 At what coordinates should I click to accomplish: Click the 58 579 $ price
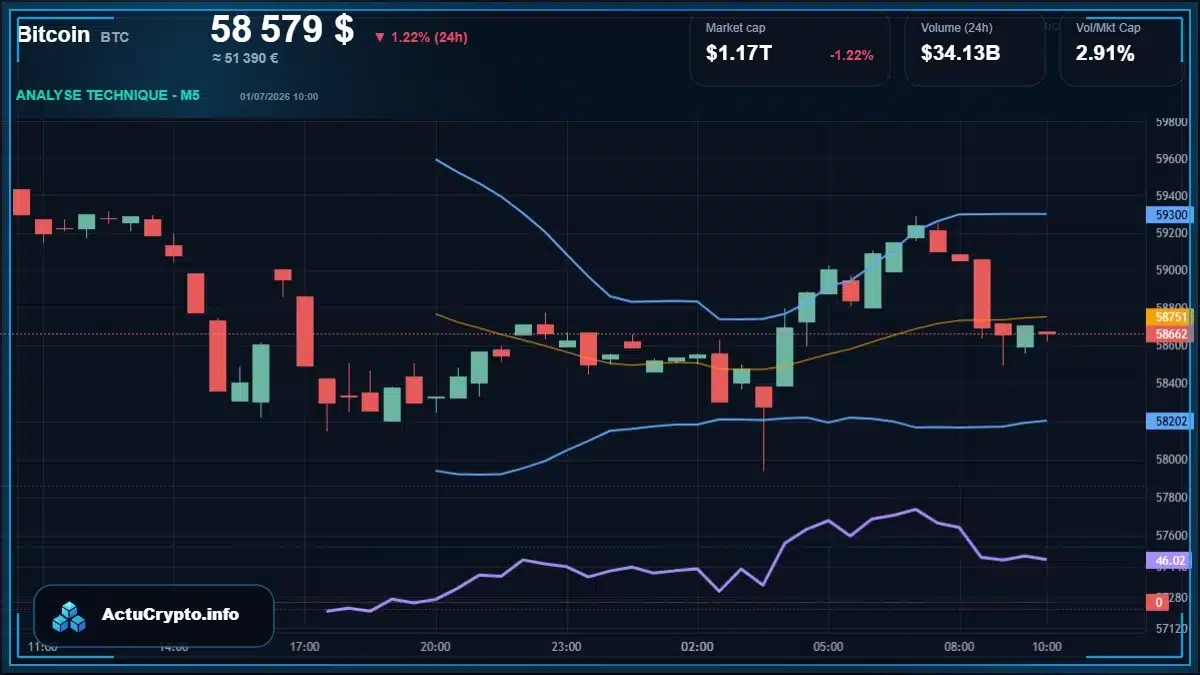click(282, 29)
